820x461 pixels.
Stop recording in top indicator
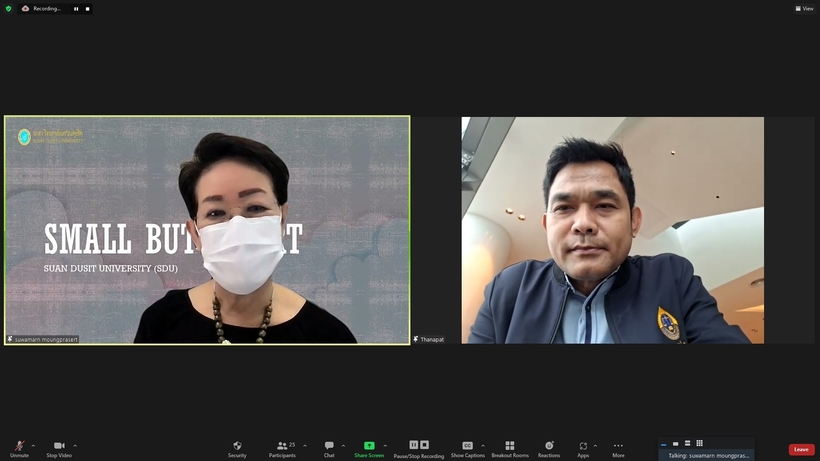pyautogui.click(x=87, y=9)
